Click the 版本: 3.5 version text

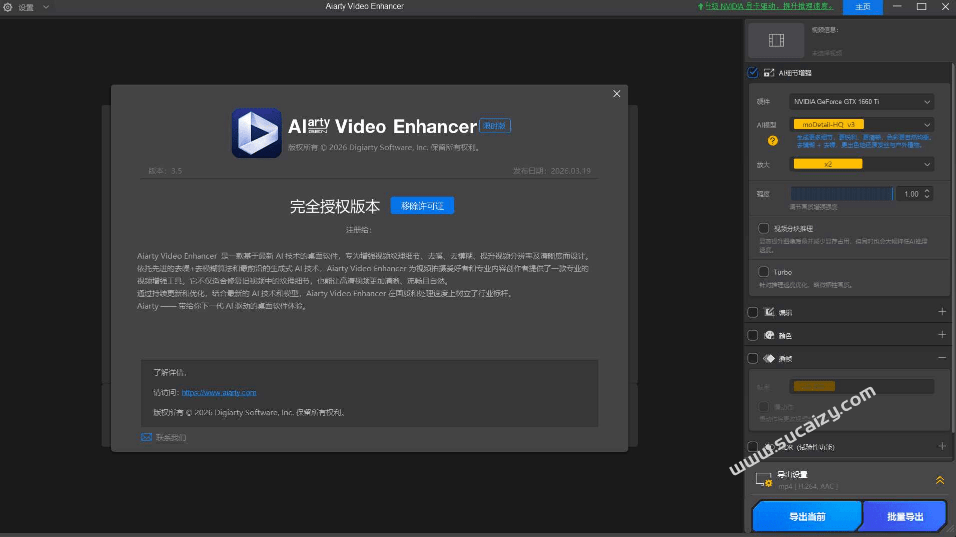point(165,171)
